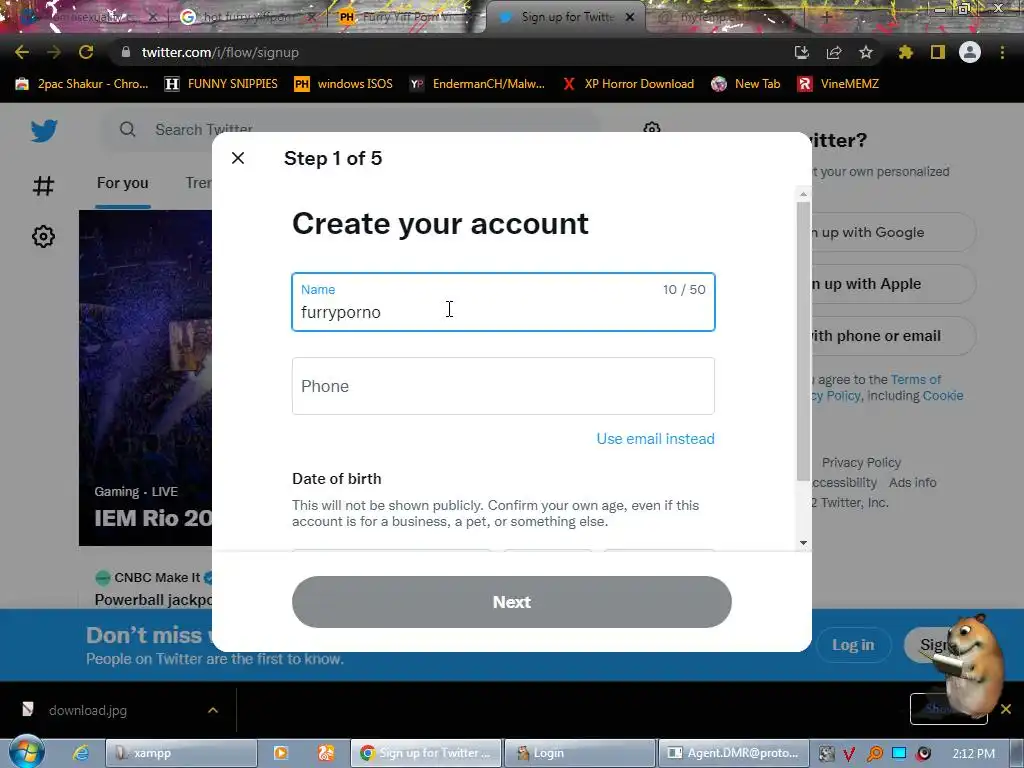Image resolution: width=1024 pixels, height=768 pixels.
Task: Open Chrome three-dot menu
Action: 1002,52
